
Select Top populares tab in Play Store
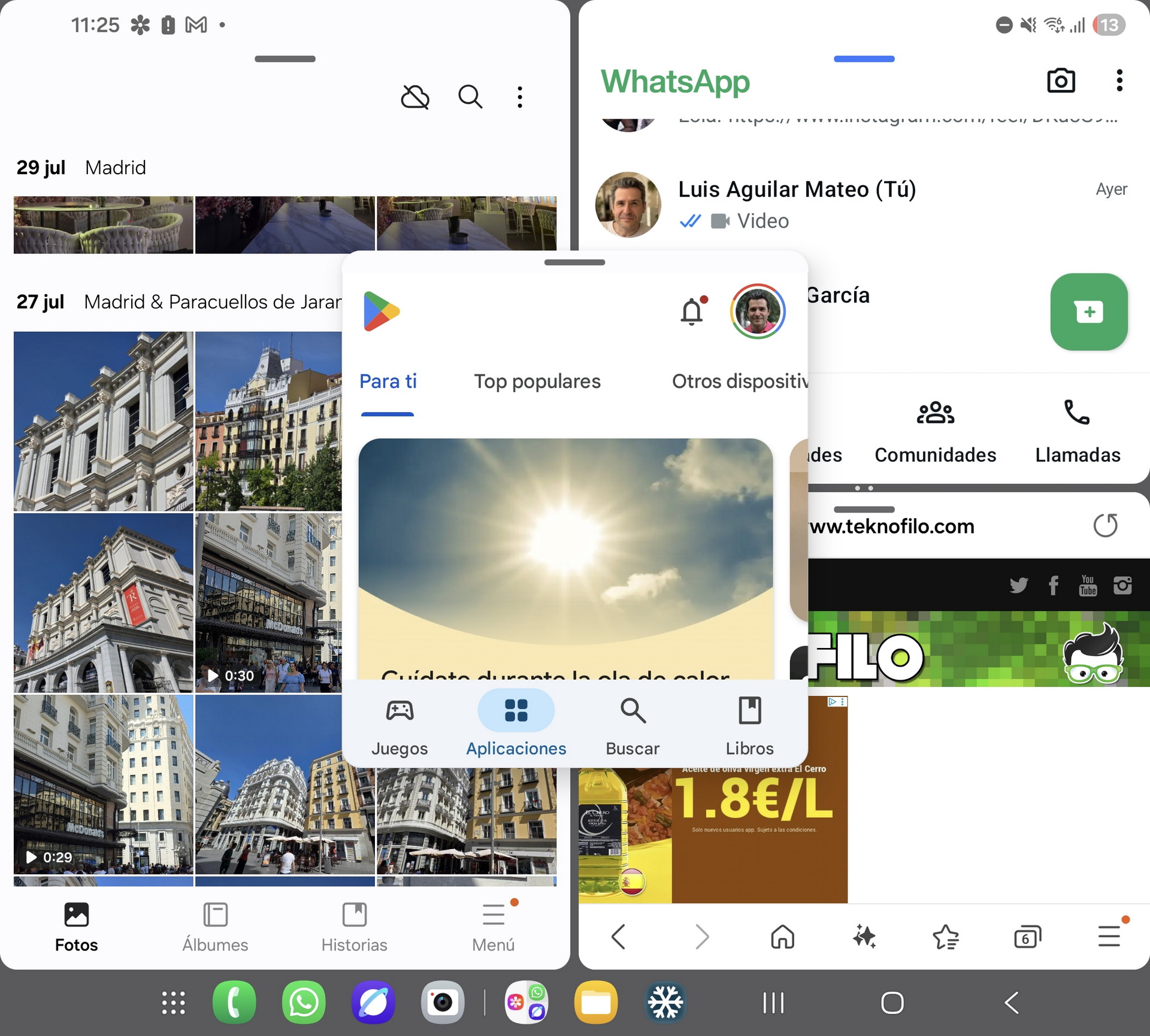[x=537, y=381]
